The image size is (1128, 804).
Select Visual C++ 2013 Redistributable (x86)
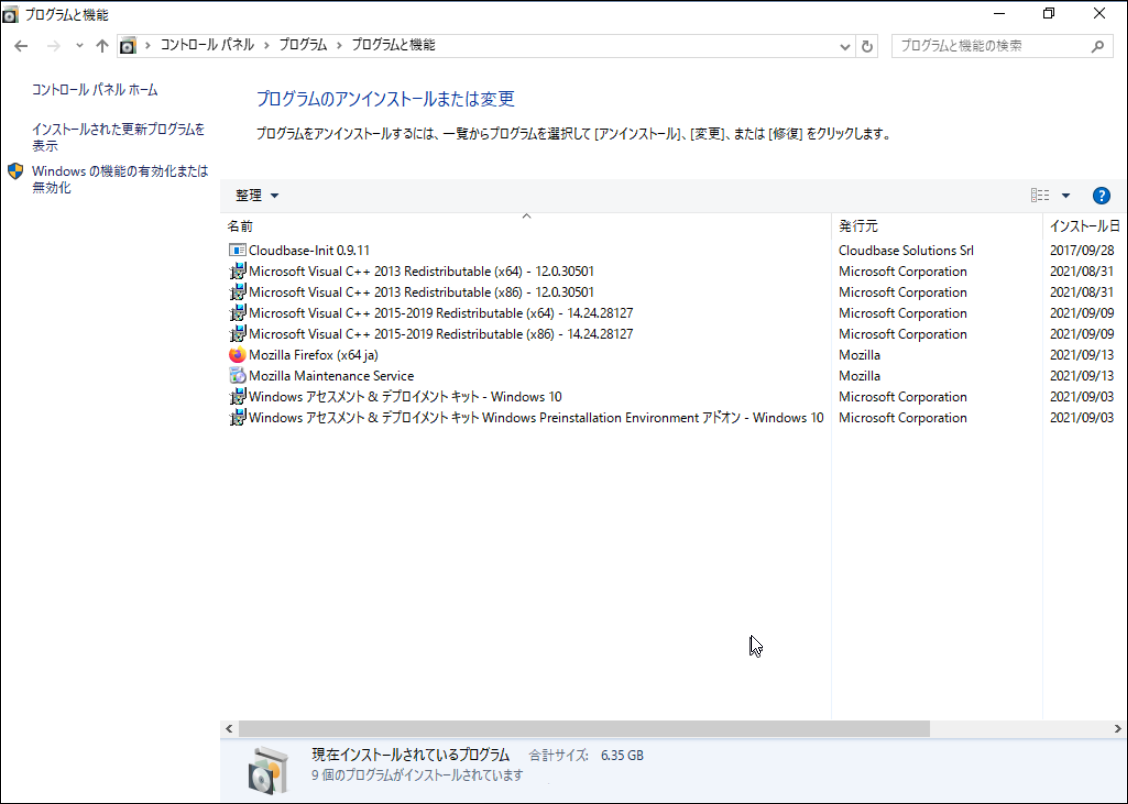pos(421,292)
